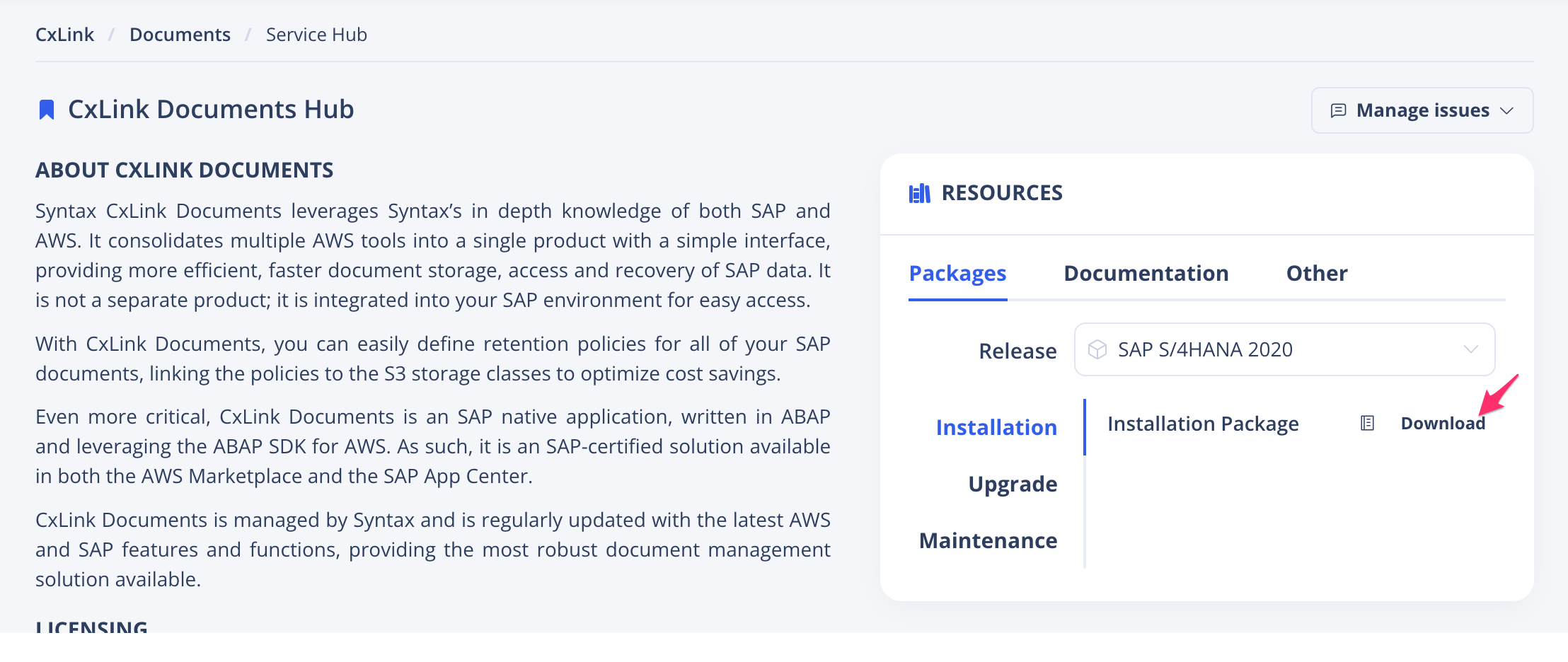Click the Installation Package label

(1203, 423)
